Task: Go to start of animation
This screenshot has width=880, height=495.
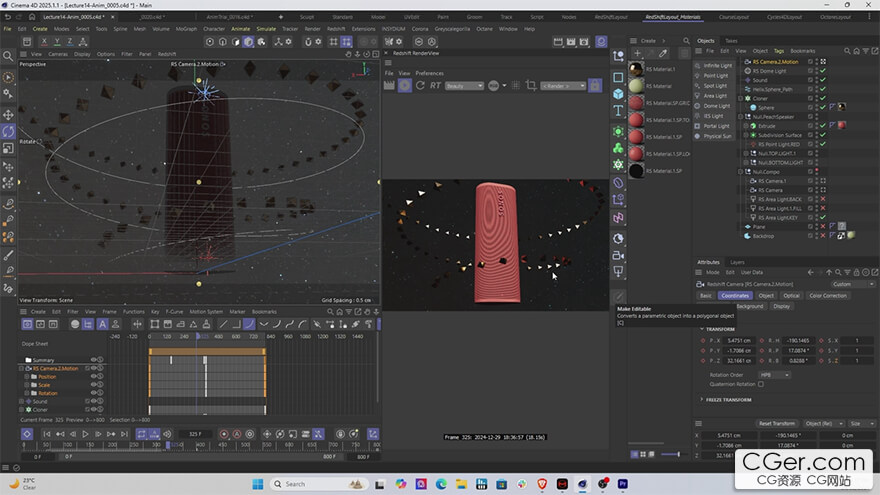Action: point(47,434)
